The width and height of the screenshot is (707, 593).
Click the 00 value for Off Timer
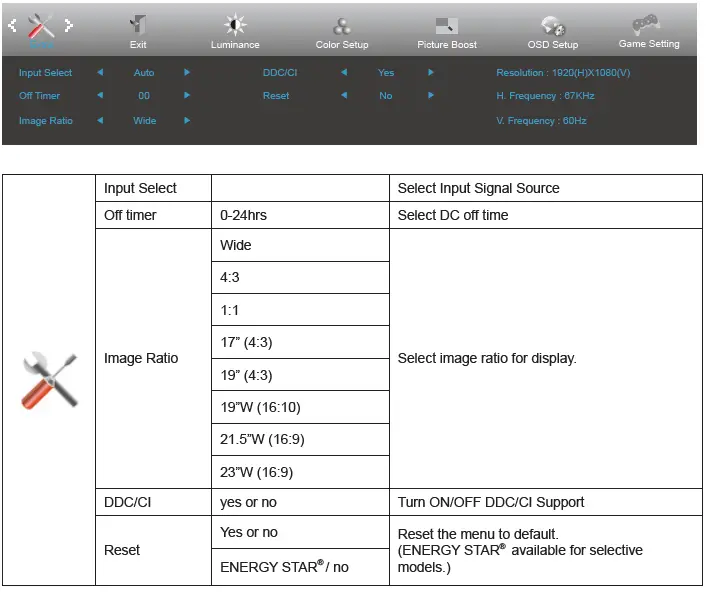point(144,96)
